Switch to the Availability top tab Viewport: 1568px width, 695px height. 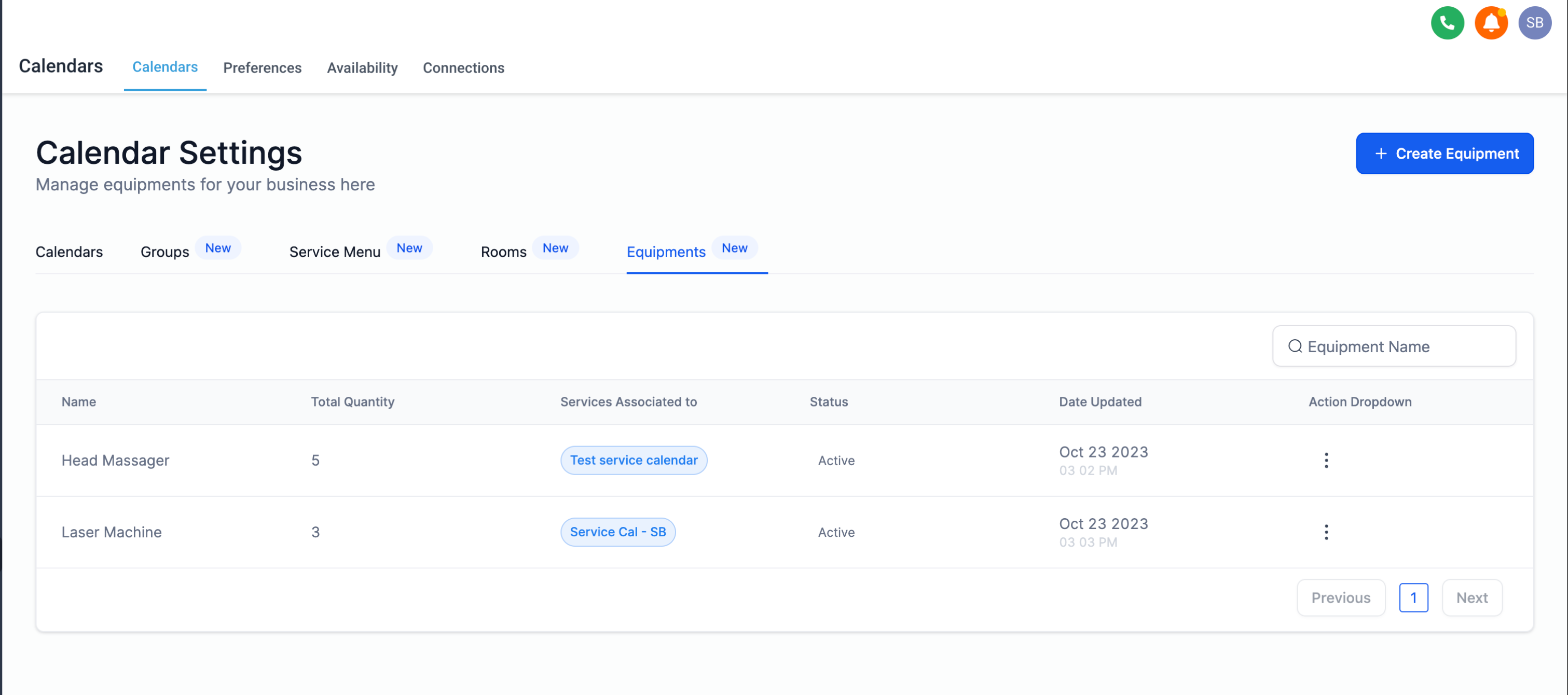click(362, 67)
